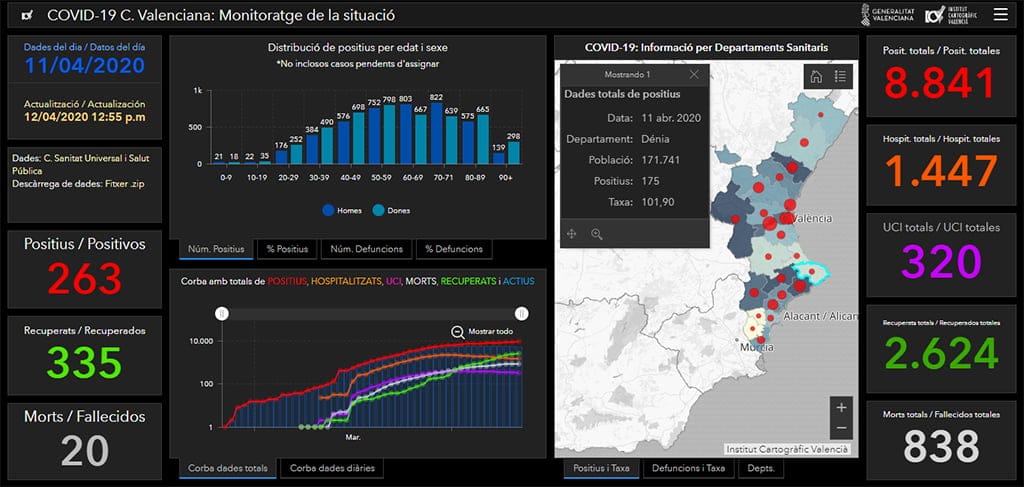This screenshot has height=487, width=1024.
Task: Open the Núm. Defuncions tab
Action: click(x=366, y=249)
